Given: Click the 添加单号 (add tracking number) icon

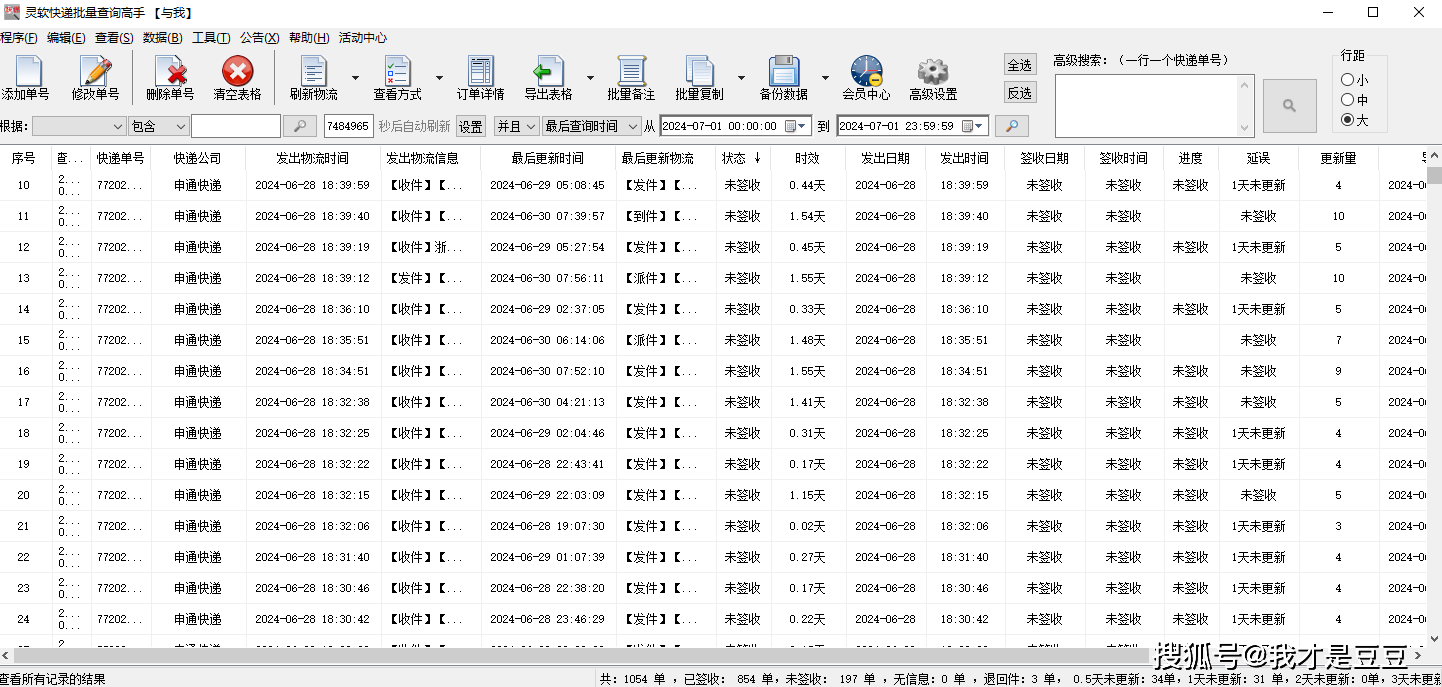Looking at the screenshot, I should coord(27,71).
